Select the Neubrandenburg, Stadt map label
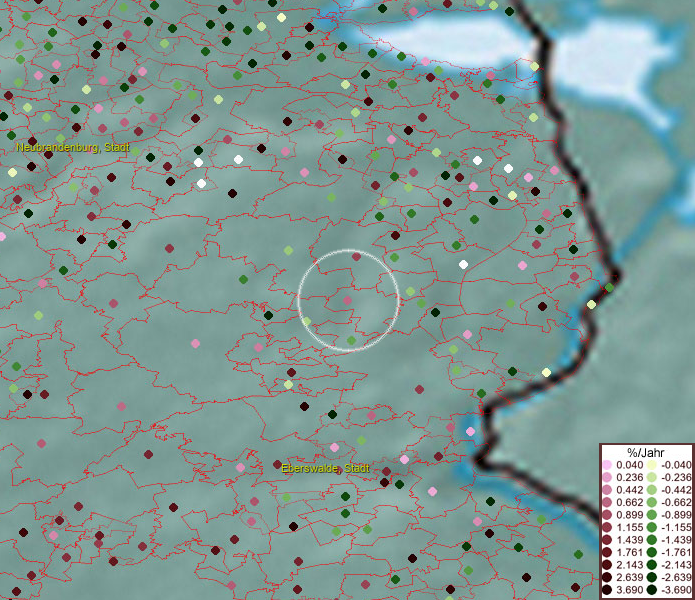 73,147
